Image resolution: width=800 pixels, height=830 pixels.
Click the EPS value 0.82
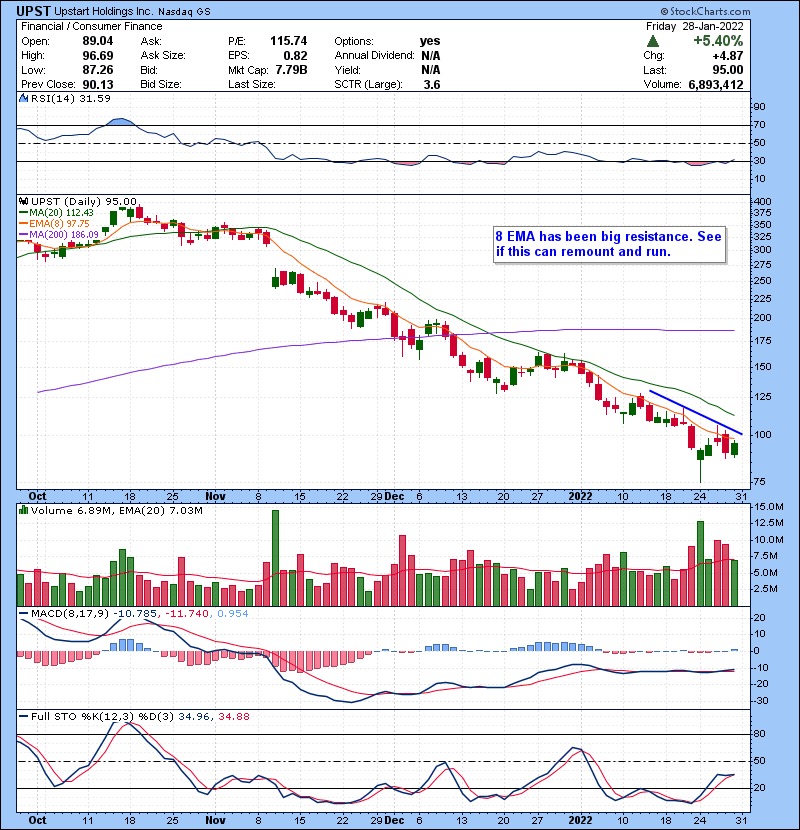(295, 56)
